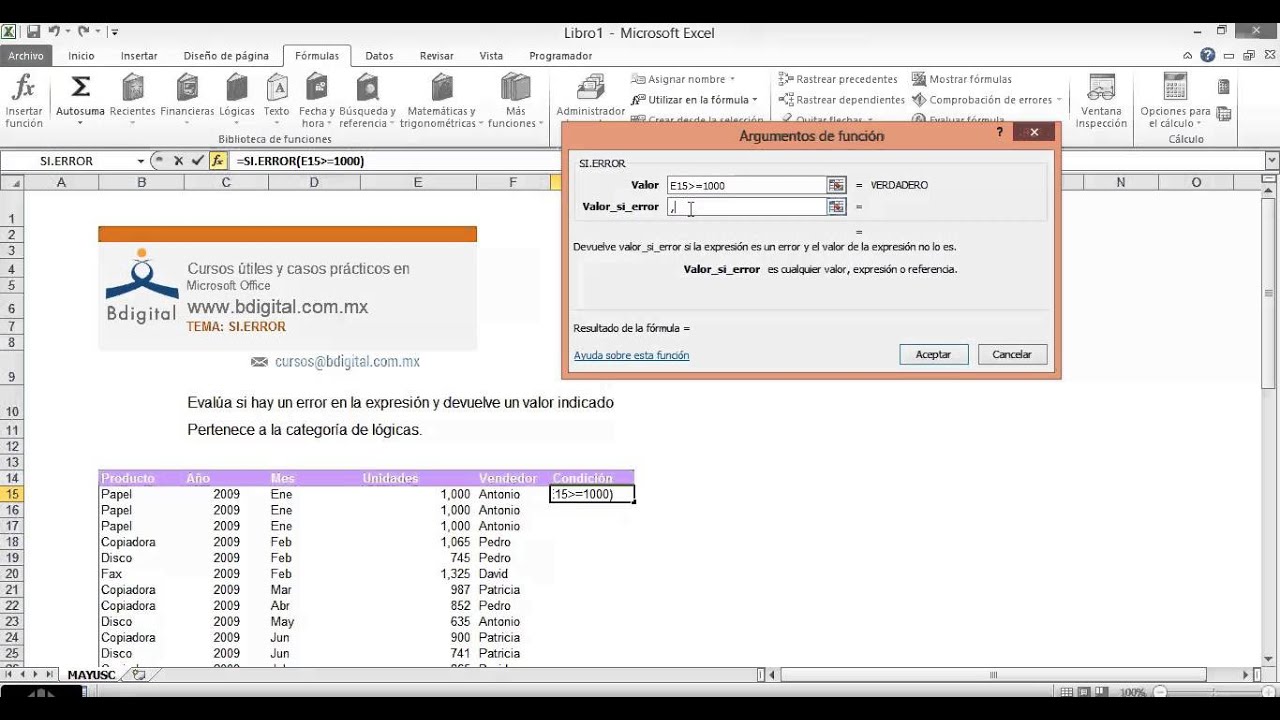Switch to the Inicio tab
This screenshot has width=1280, height=720.
tap(81, 56)
